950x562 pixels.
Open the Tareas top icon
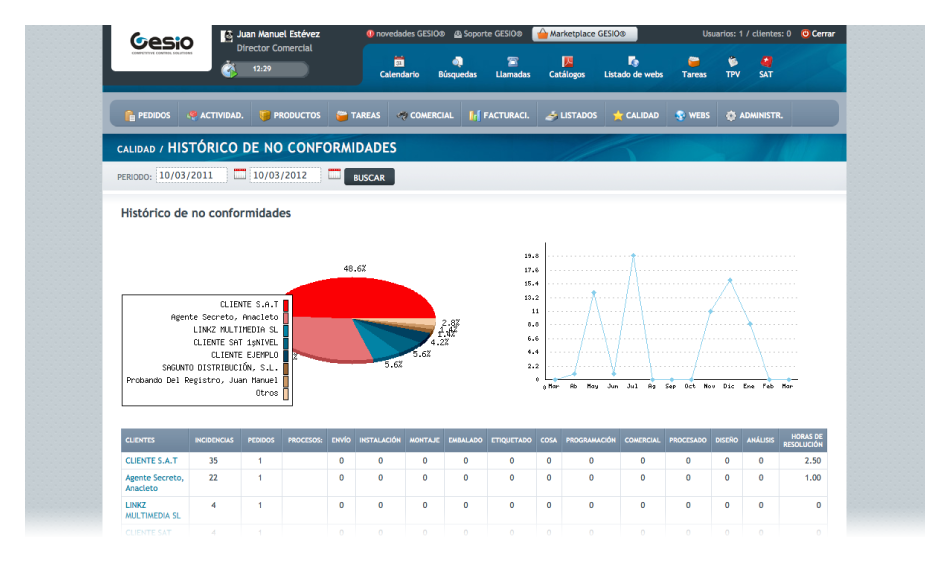[x=694, y=62]
